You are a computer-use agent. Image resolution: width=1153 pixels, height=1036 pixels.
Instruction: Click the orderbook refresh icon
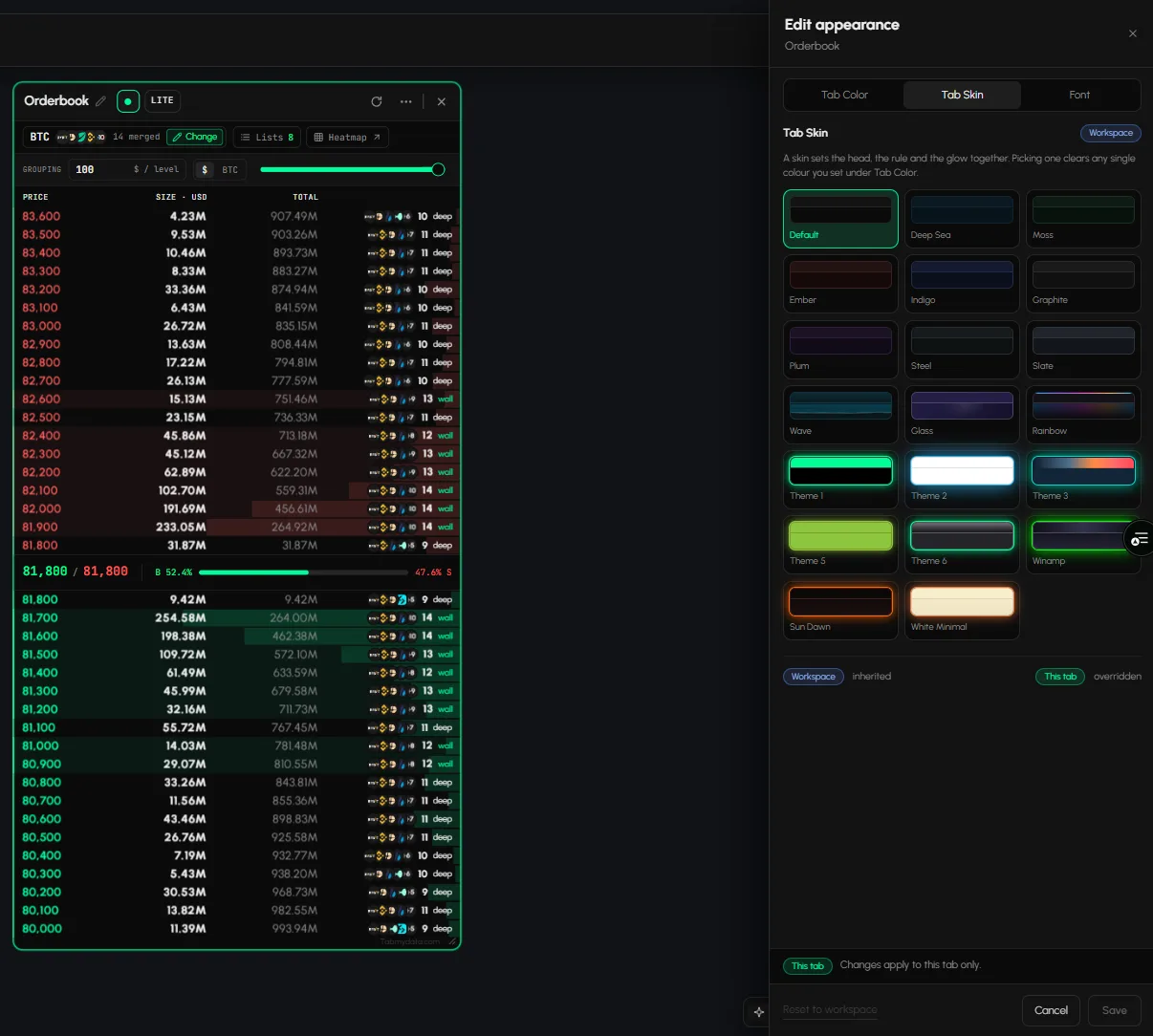[x=377, y=101]
